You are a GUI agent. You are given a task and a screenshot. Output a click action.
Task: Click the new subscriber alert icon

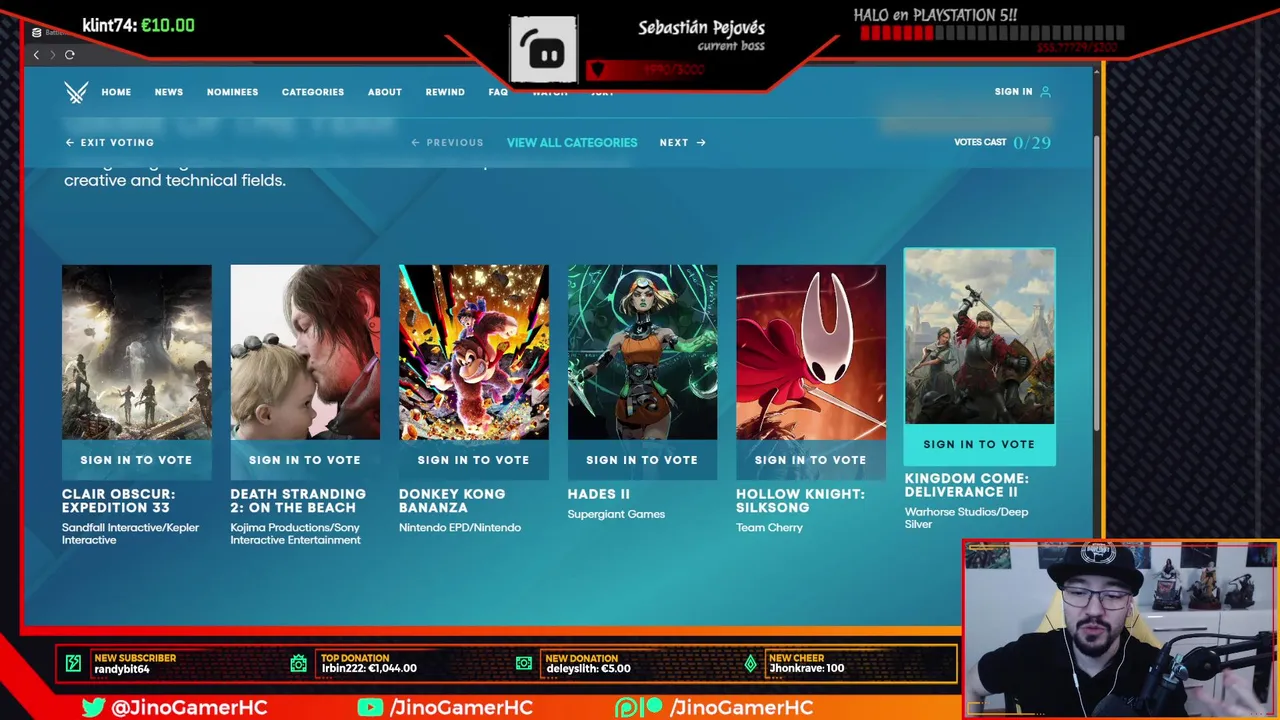(x=73, y=663)
